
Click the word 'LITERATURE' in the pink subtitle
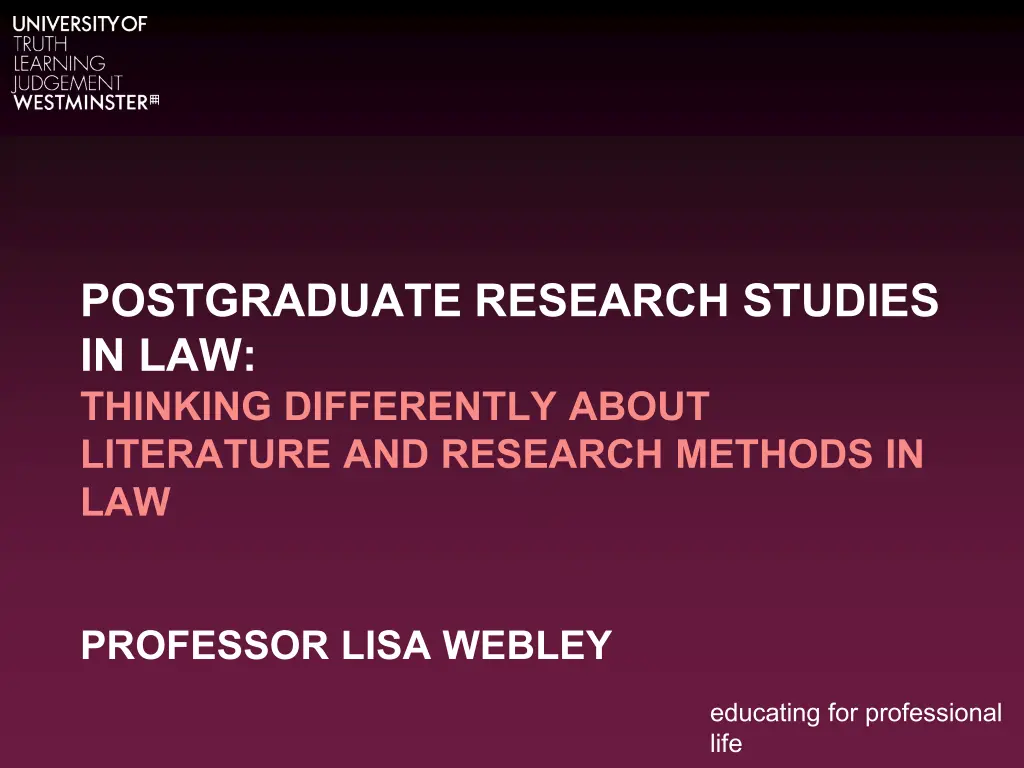[204, 455]
